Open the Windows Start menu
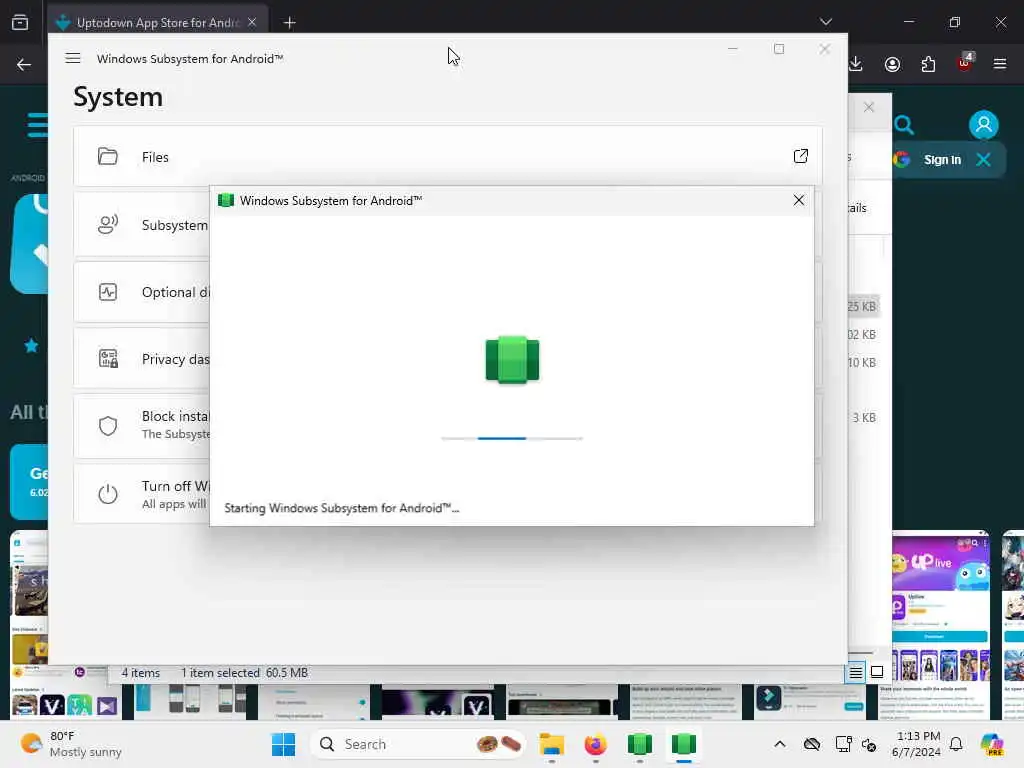Screen dimensions: 1024x768 tap(283, 744)
